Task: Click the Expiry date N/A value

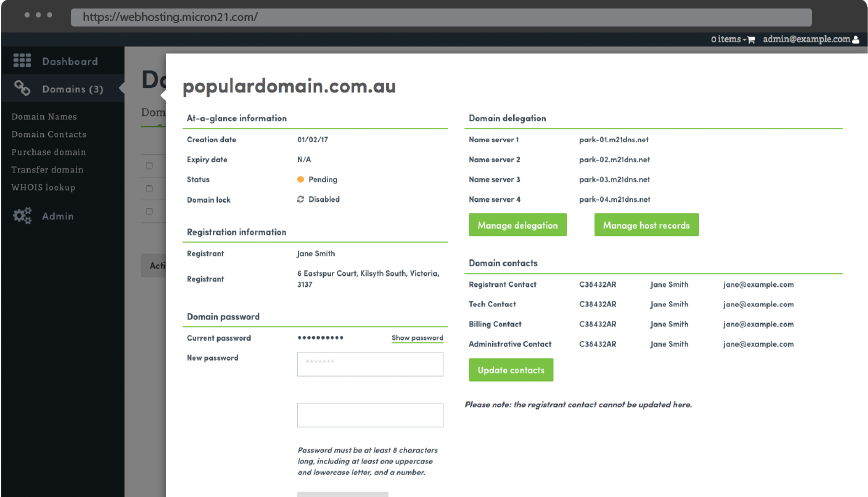Action: pyautogui.click(x=304, y=159)
